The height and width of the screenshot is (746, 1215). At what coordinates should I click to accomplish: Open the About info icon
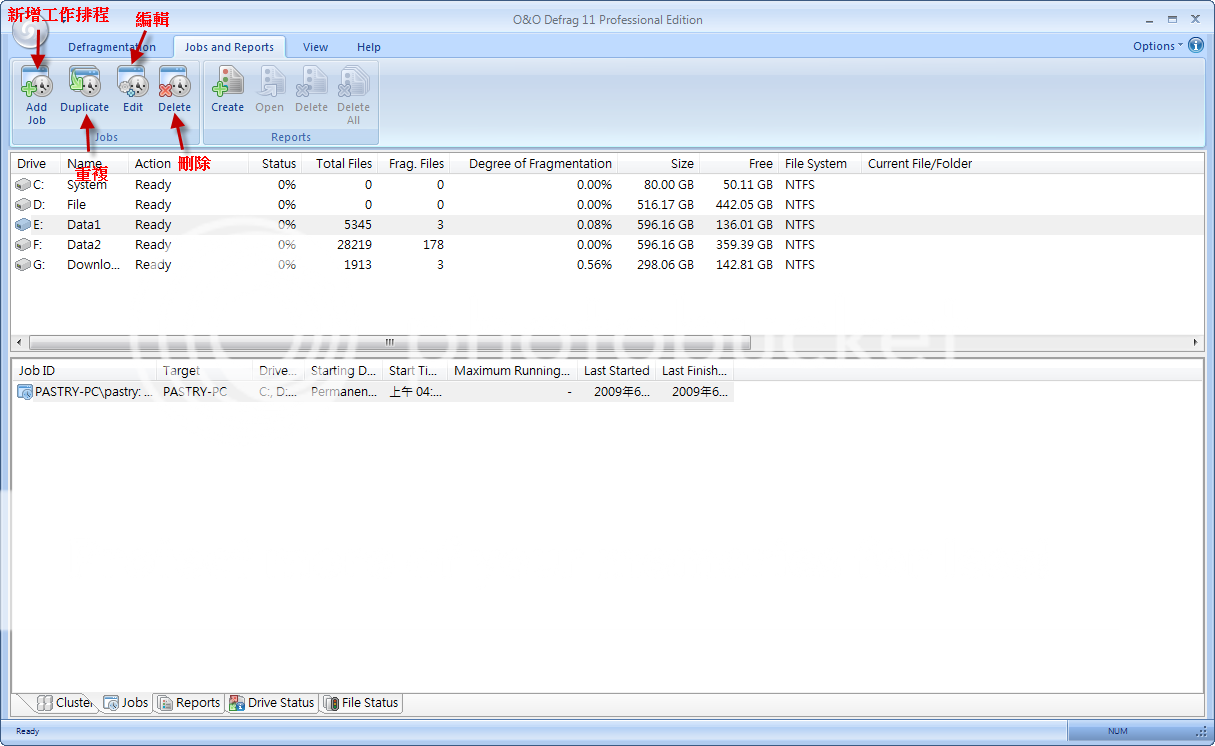(x=1196, y=46)
